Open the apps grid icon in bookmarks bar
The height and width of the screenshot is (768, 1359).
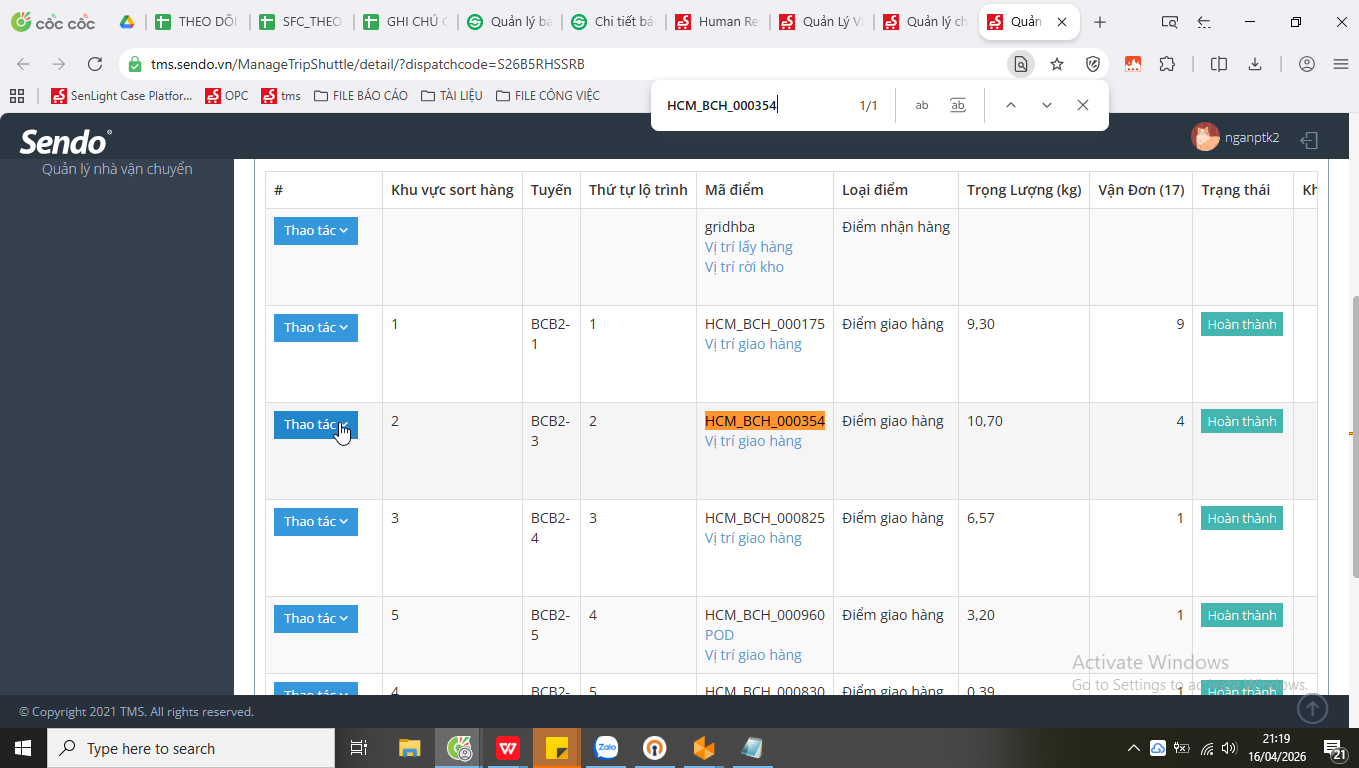click(x=16, y=96)
